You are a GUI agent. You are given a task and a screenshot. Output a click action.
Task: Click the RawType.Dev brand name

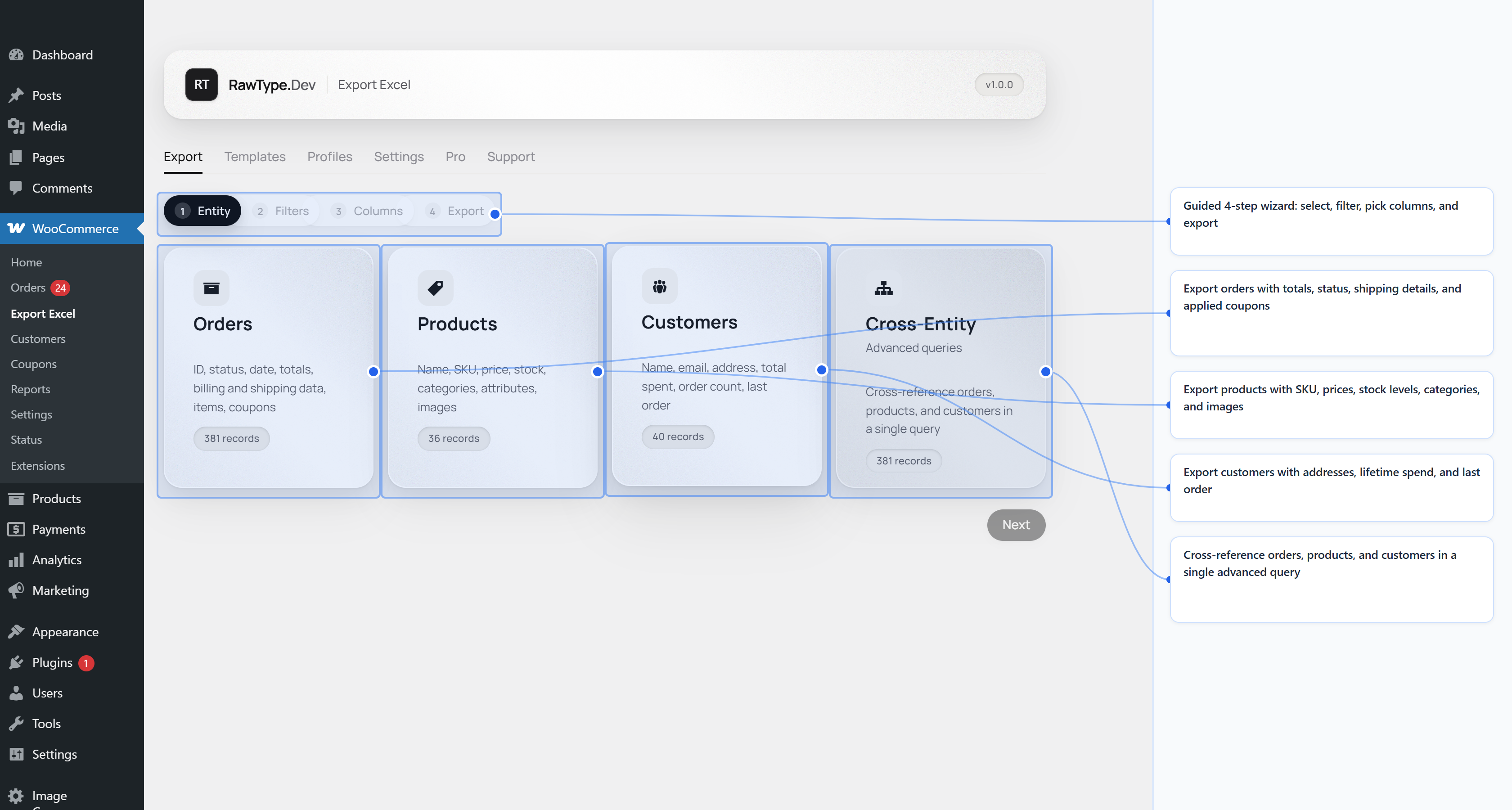point(272,85)
